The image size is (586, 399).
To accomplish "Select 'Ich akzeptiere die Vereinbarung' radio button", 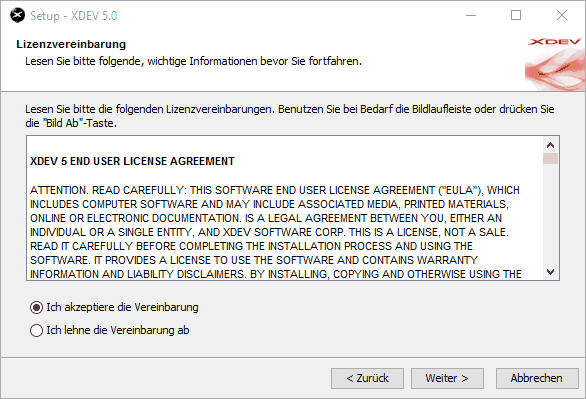I will click(x=36, y=308).
